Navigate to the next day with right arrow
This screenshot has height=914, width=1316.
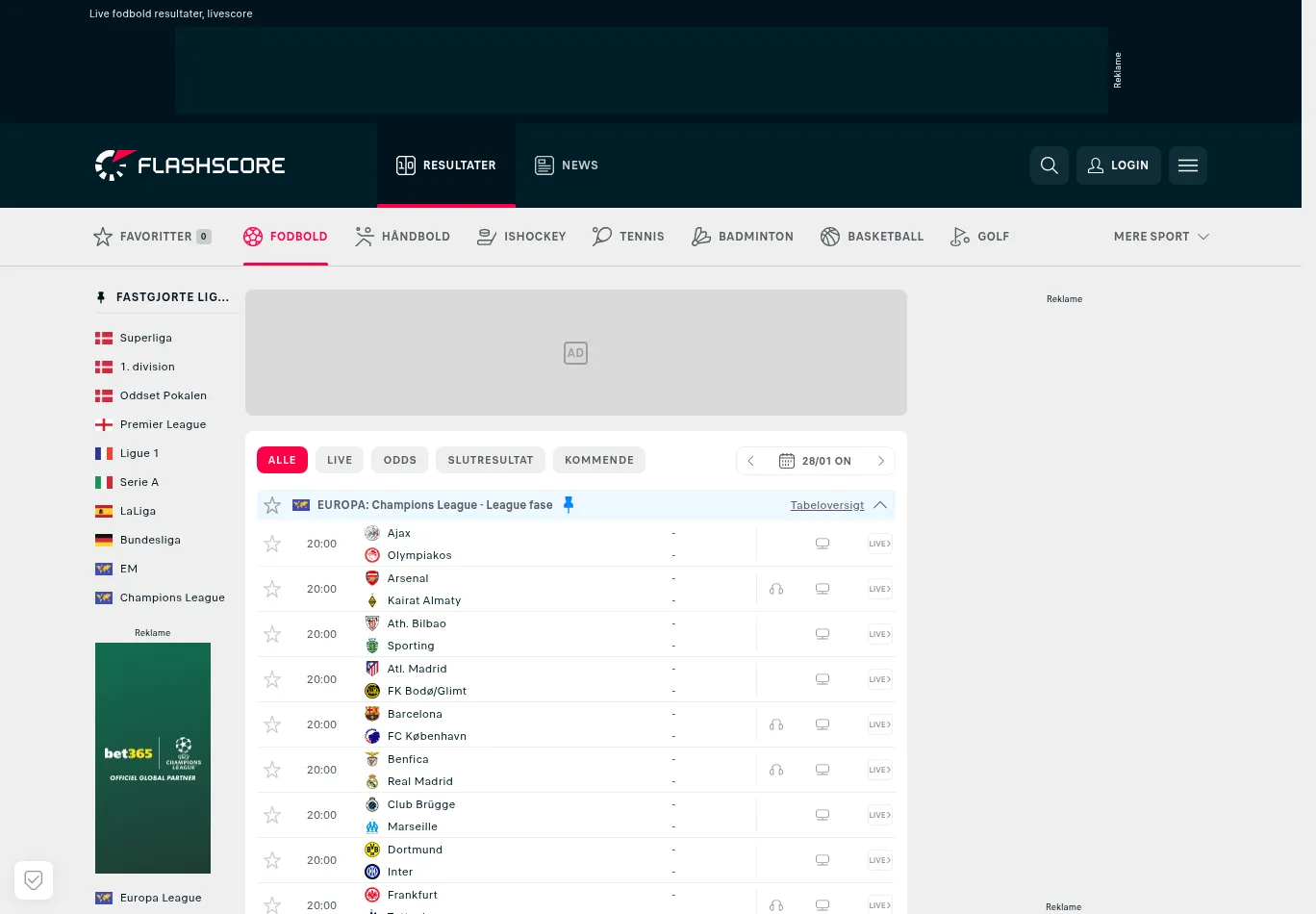coord(880,460)
